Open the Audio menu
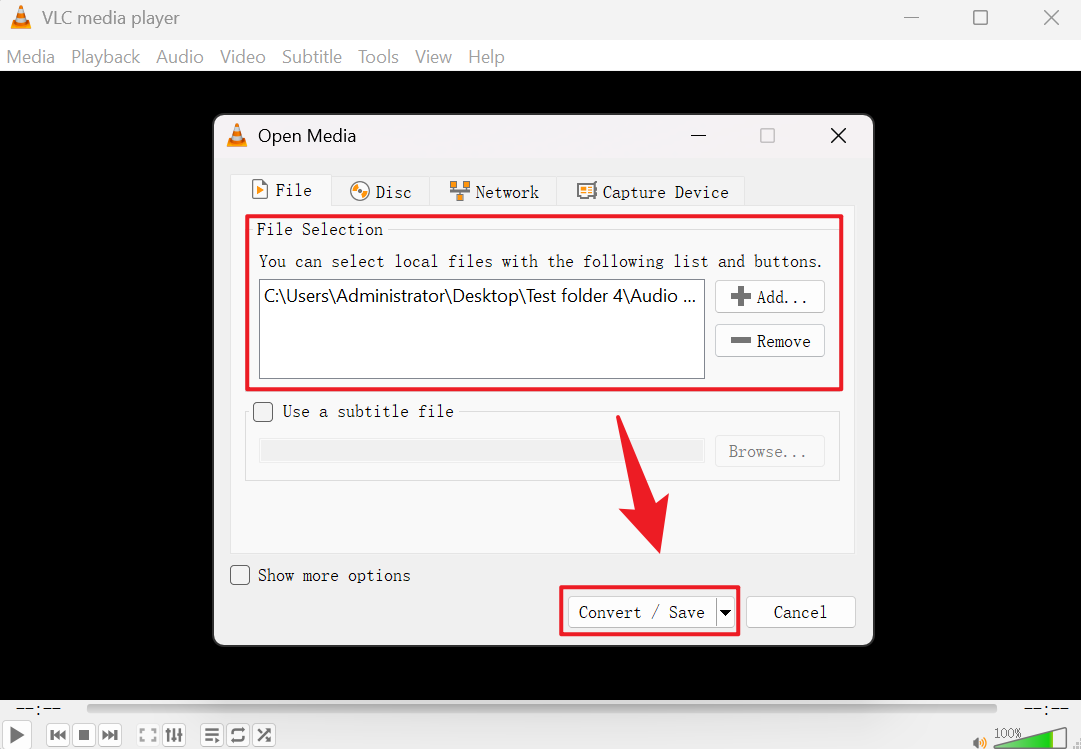Viewport: 1081px width, 749px height. 179,57
